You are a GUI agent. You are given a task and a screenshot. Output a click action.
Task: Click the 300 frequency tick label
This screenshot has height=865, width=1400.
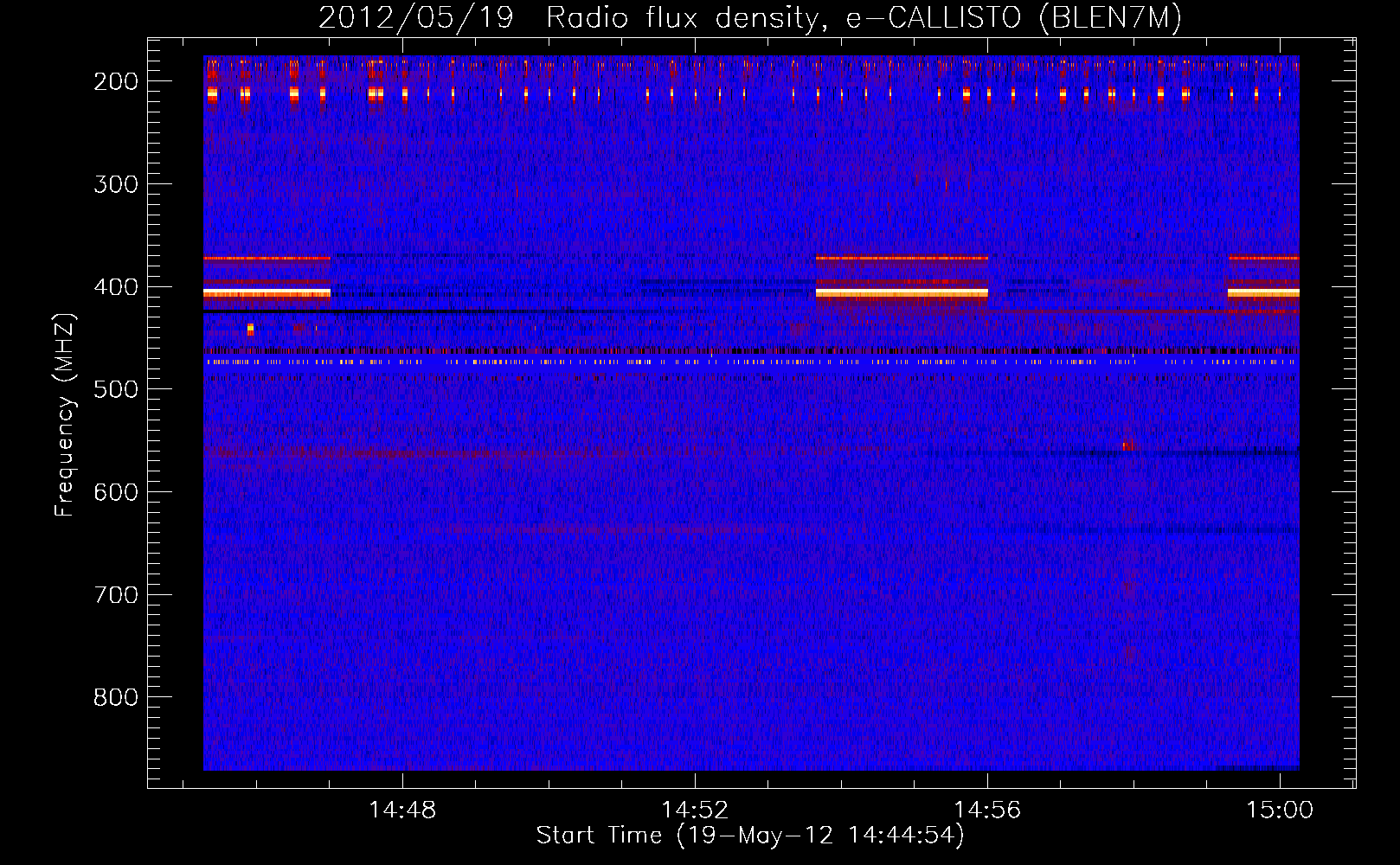[x=116, y=183]
